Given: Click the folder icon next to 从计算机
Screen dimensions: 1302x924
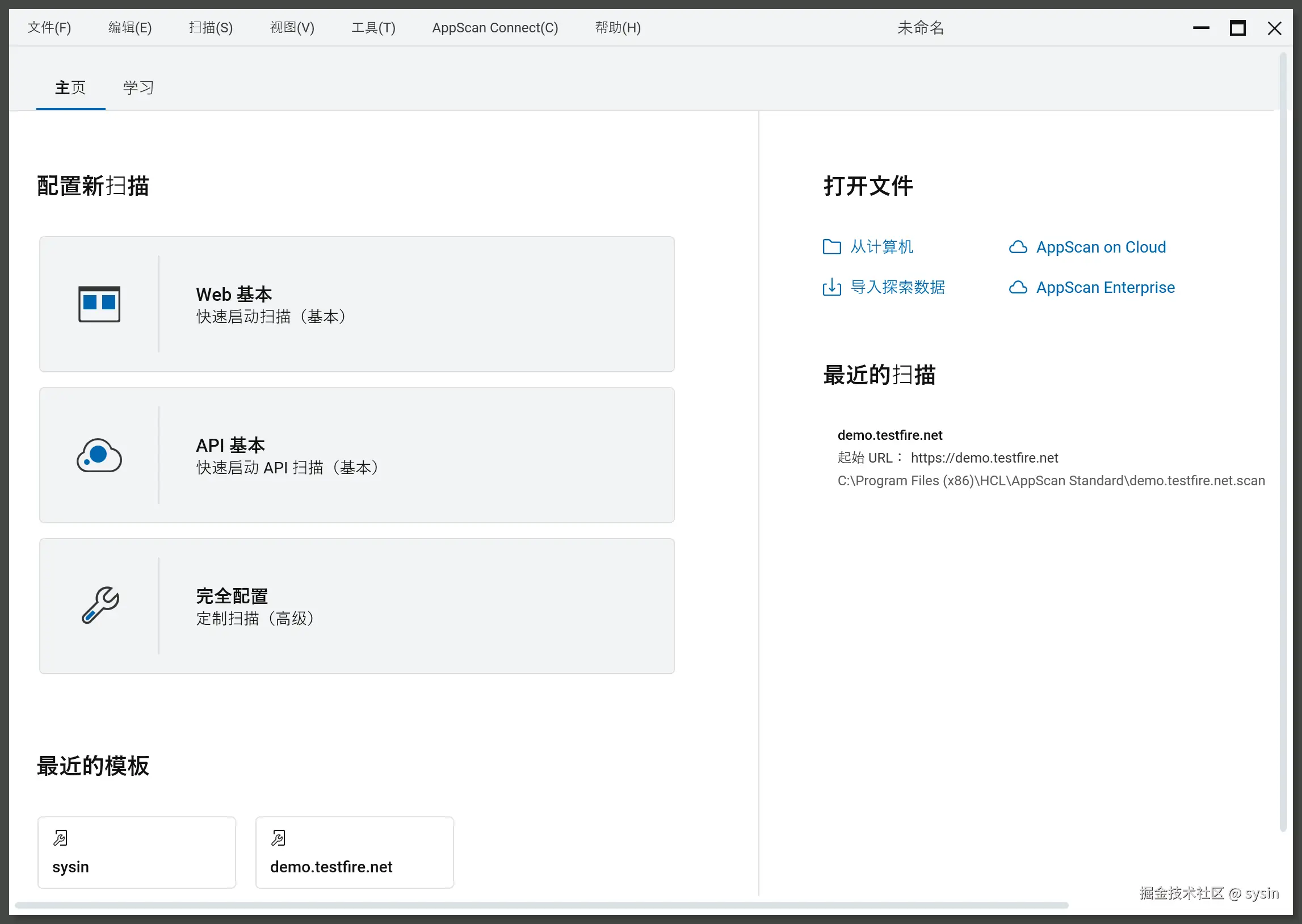Looking at the screenshot, I should pyautogui.click(x=831, y=247).
